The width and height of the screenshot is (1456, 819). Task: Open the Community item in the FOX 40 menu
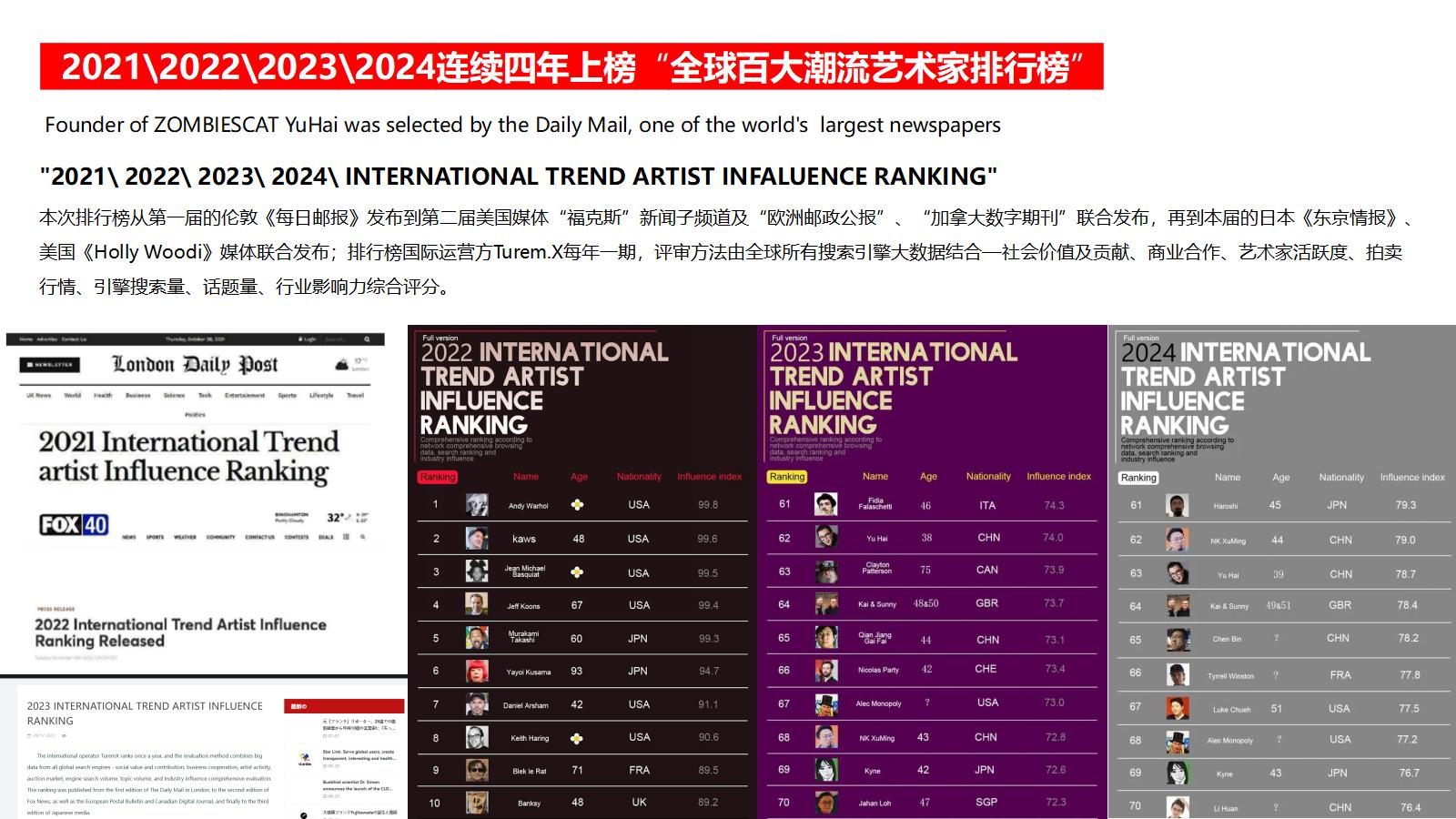pos(220,537)
